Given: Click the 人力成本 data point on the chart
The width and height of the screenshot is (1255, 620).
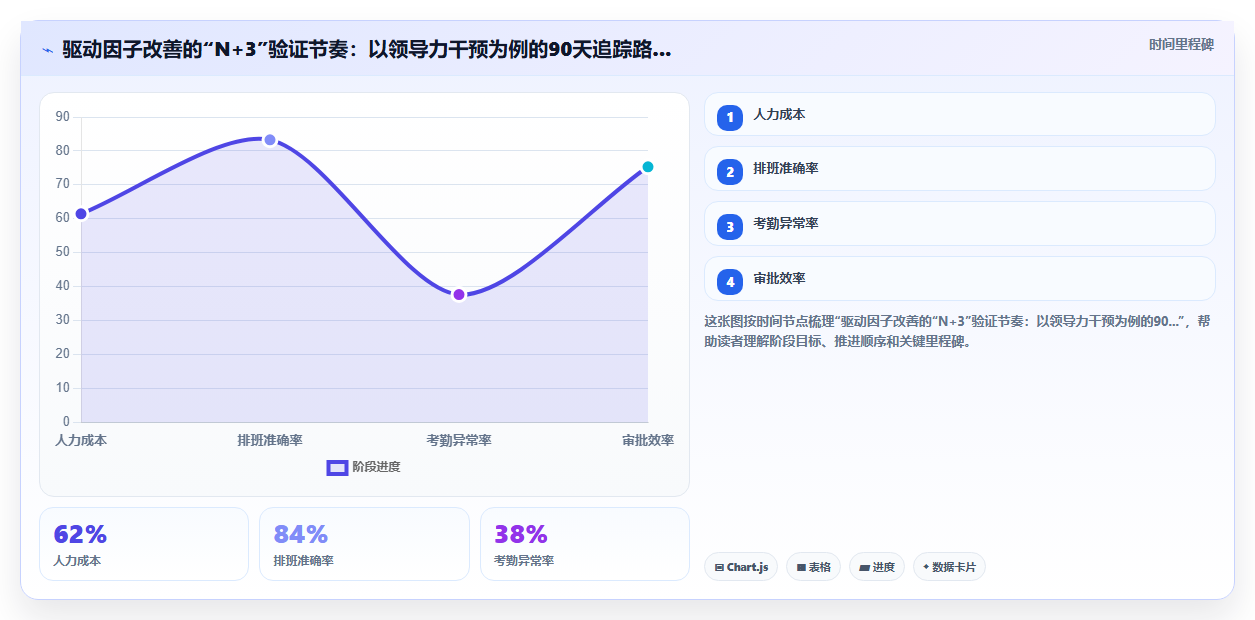Looking at the screenshot, I should pyautogui.click(x=81, y=213).
